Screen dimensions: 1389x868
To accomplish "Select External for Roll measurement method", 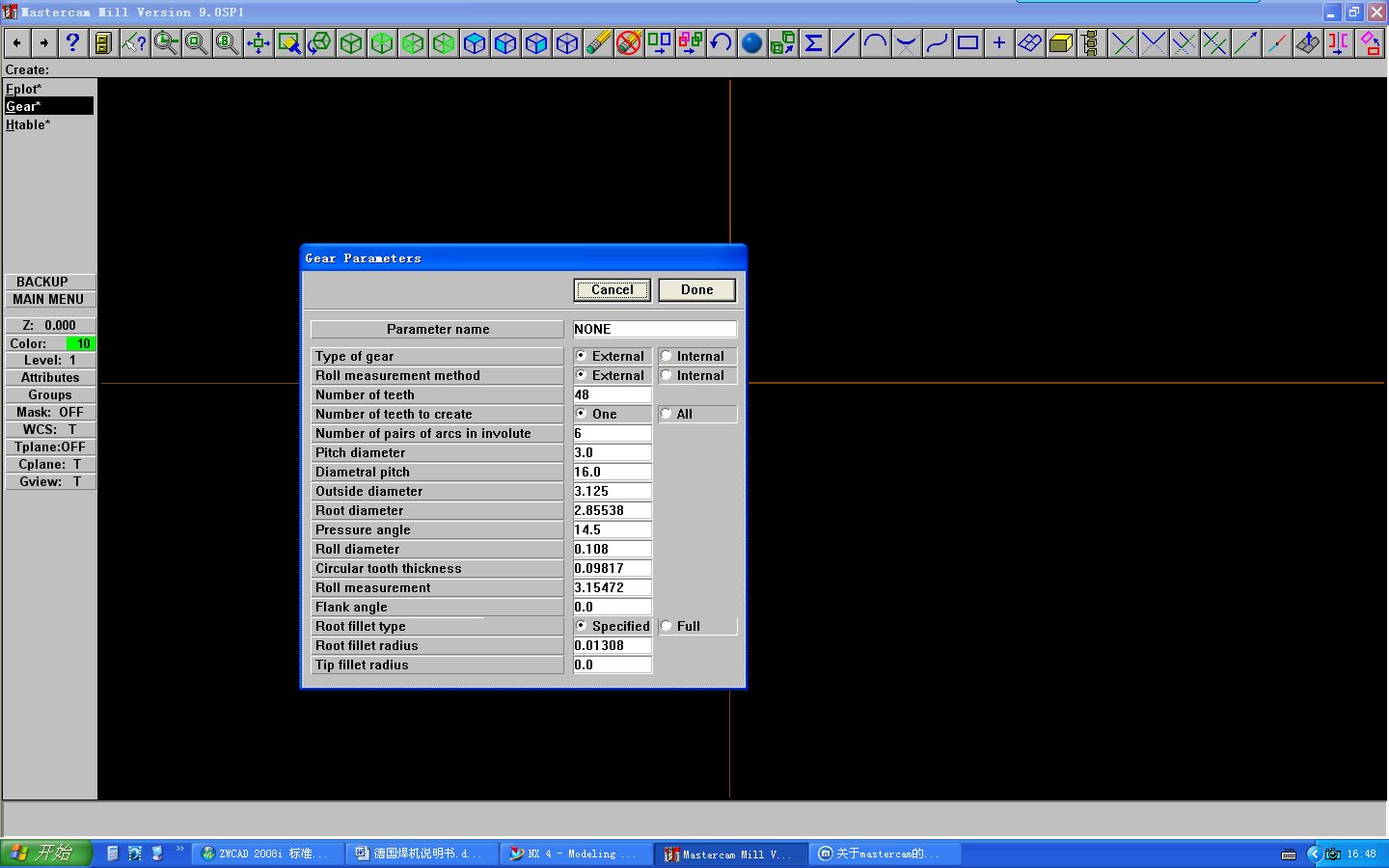I will click(581, 375).
